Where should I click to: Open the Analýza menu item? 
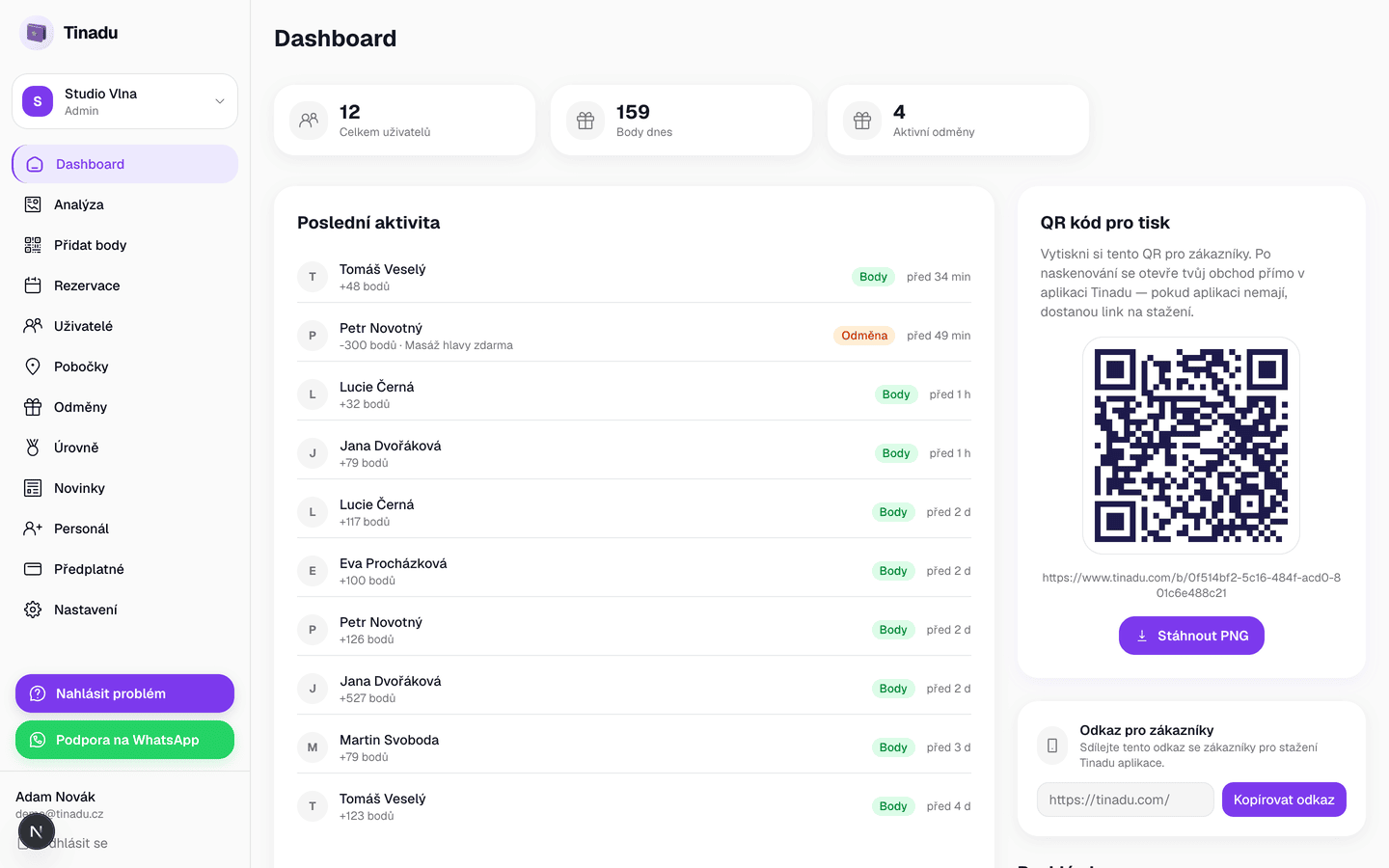point(124,204)
